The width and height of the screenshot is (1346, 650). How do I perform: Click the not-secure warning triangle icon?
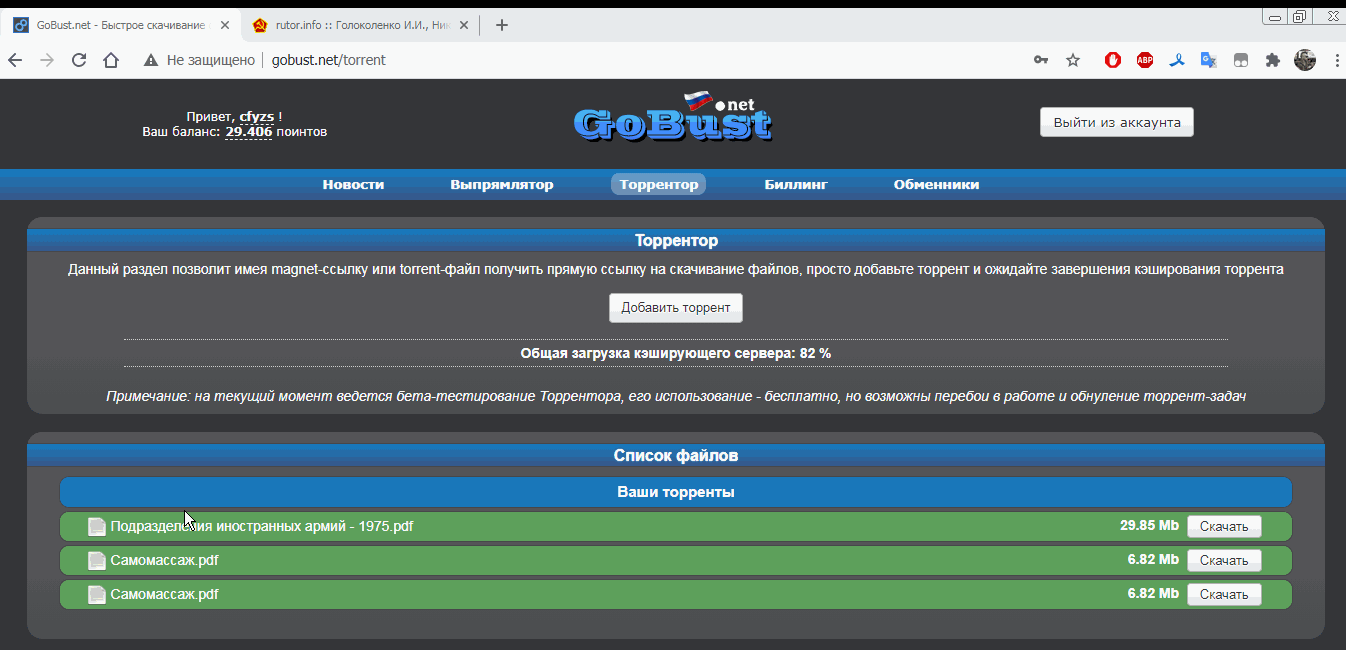[151, 60]
